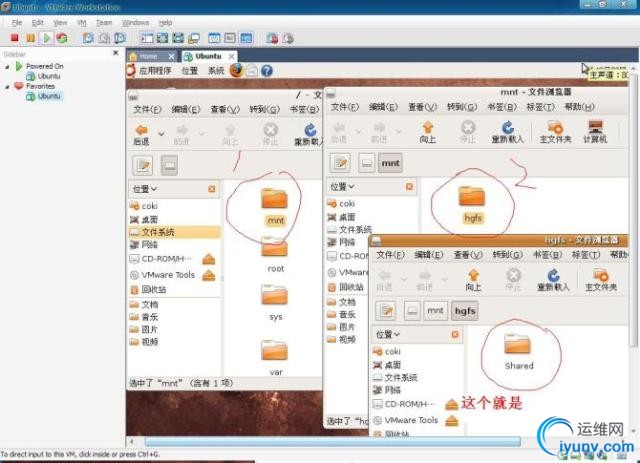Open the 位置 sidebar dropdown in root window
The height and width of the screenshot is (463, 640).
tap(144, 189)
